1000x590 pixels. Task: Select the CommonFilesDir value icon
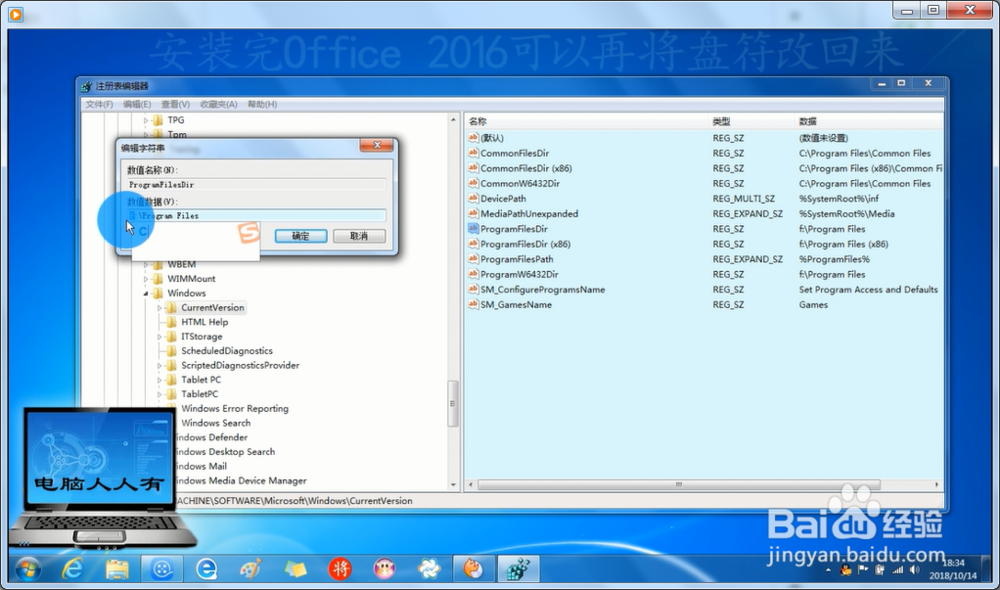(473, 152)
